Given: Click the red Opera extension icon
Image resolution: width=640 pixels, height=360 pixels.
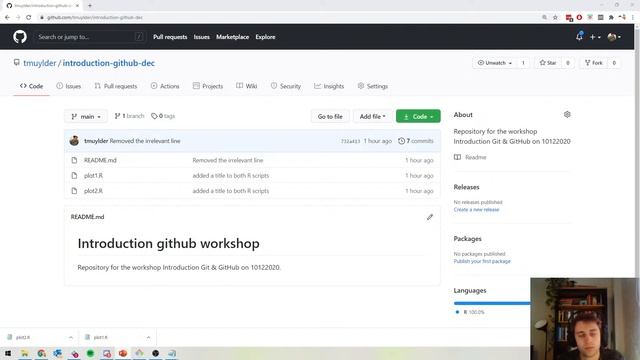Looking at the screenshot, I should 579,17.
